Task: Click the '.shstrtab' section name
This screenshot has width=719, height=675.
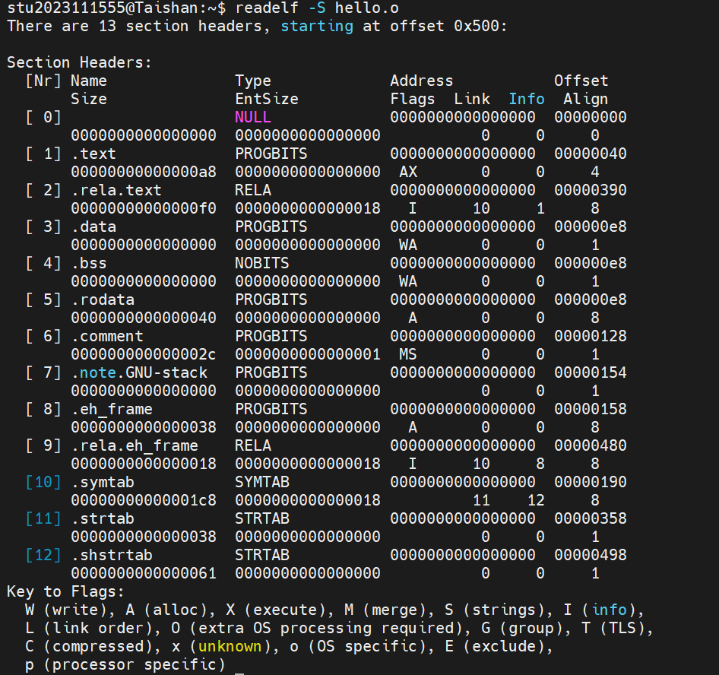Action: click(111, 555)
